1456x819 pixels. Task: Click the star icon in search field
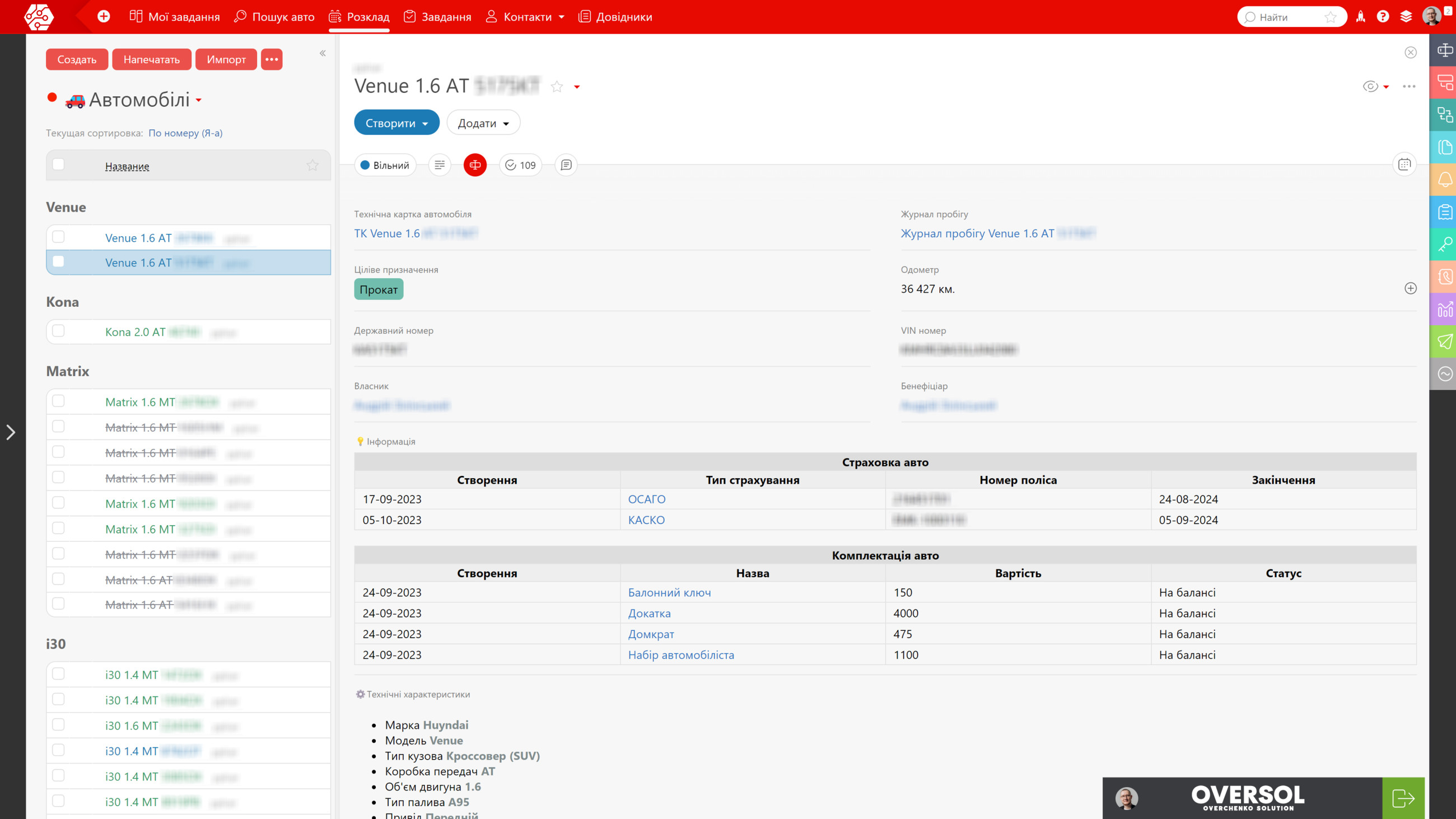pyautogui.click(x=1331, y=17)
